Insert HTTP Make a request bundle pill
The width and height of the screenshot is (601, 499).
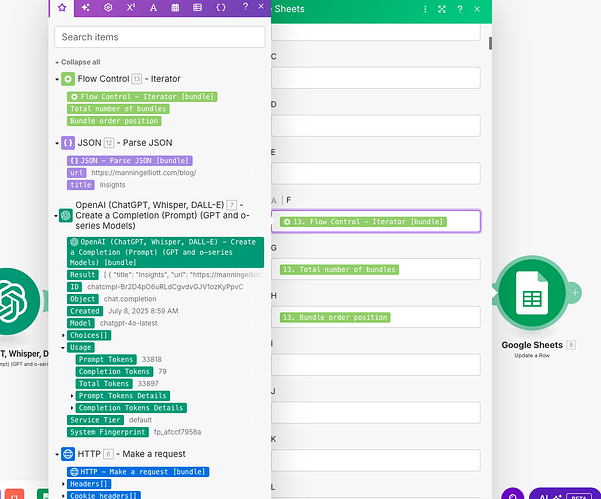pos(138,472)
